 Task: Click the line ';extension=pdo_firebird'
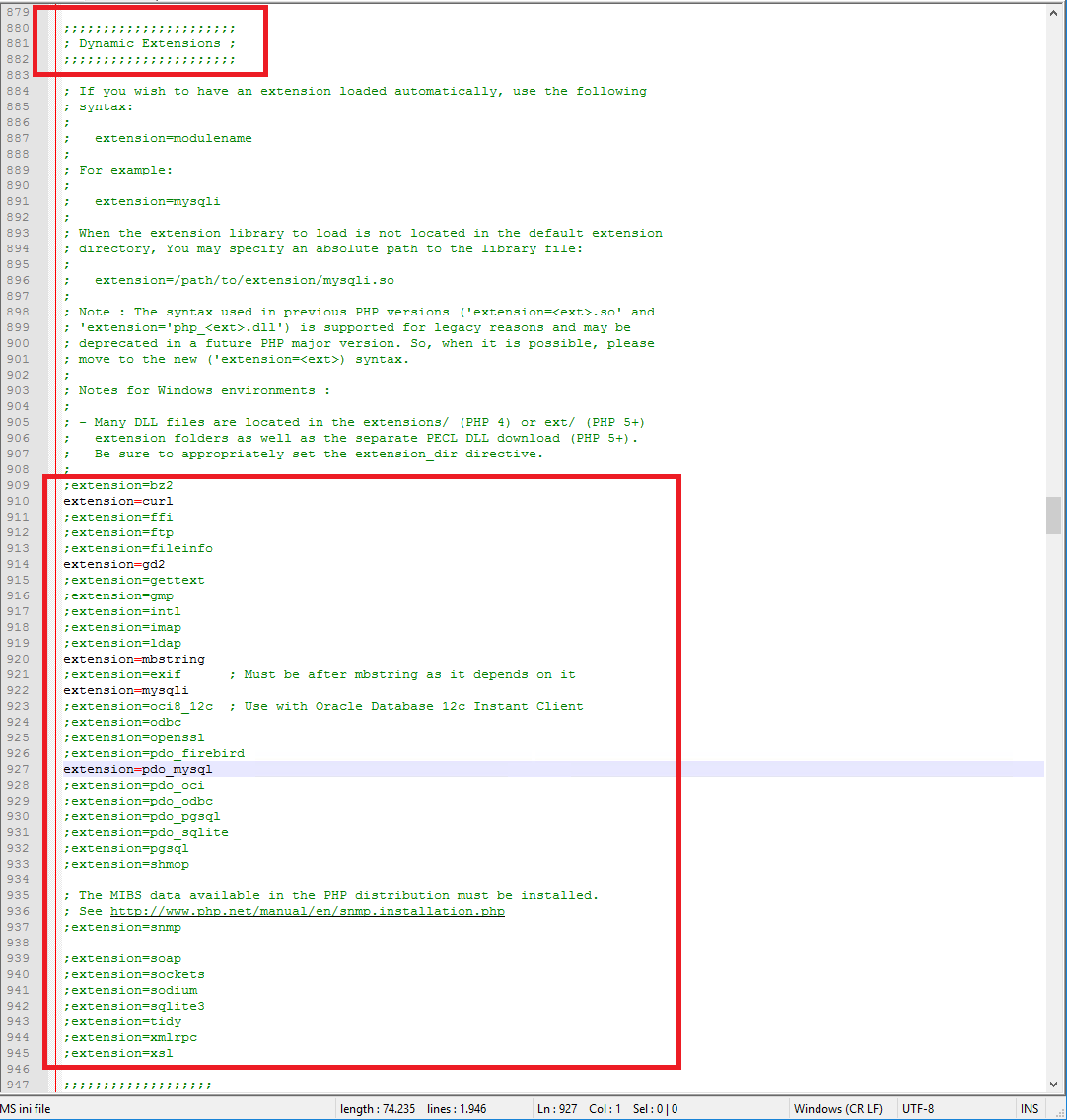(x=154, y=753)
